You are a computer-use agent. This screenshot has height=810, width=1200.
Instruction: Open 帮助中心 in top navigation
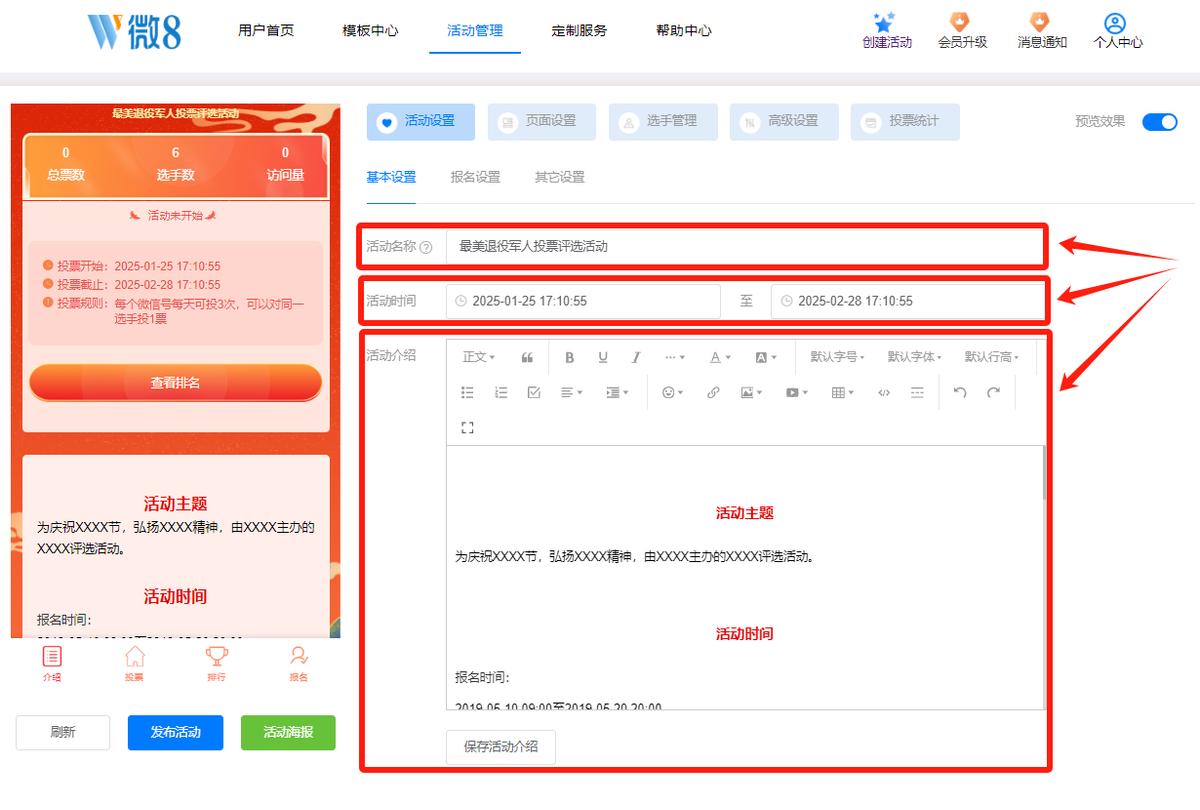coord(684,31)
